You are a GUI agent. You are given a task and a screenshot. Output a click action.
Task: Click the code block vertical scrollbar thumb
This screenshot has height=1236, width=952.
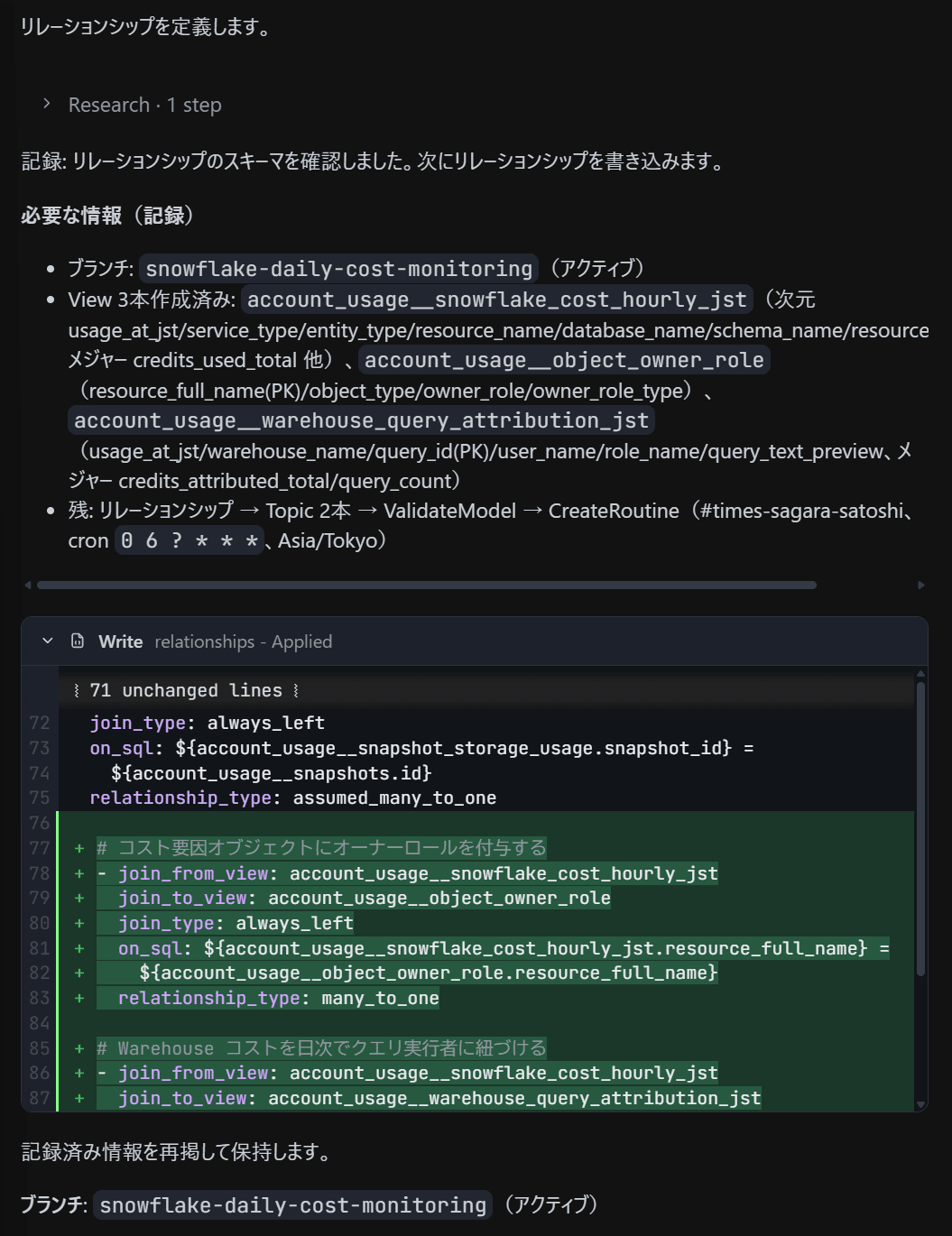click(x=920, y=830)
